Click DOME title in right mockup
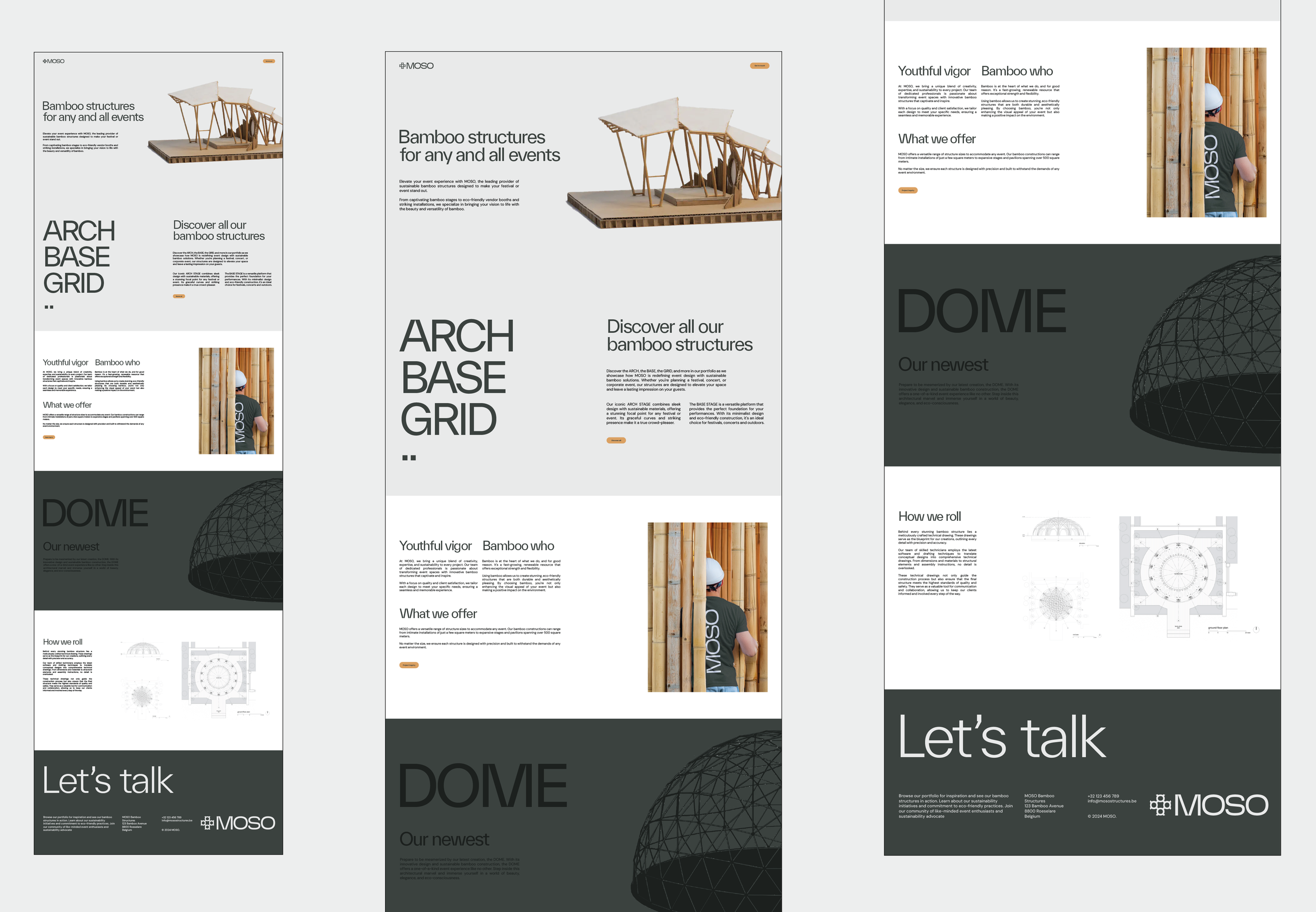The width and height of the screenshot is (1316, 912). click(981, 311)
